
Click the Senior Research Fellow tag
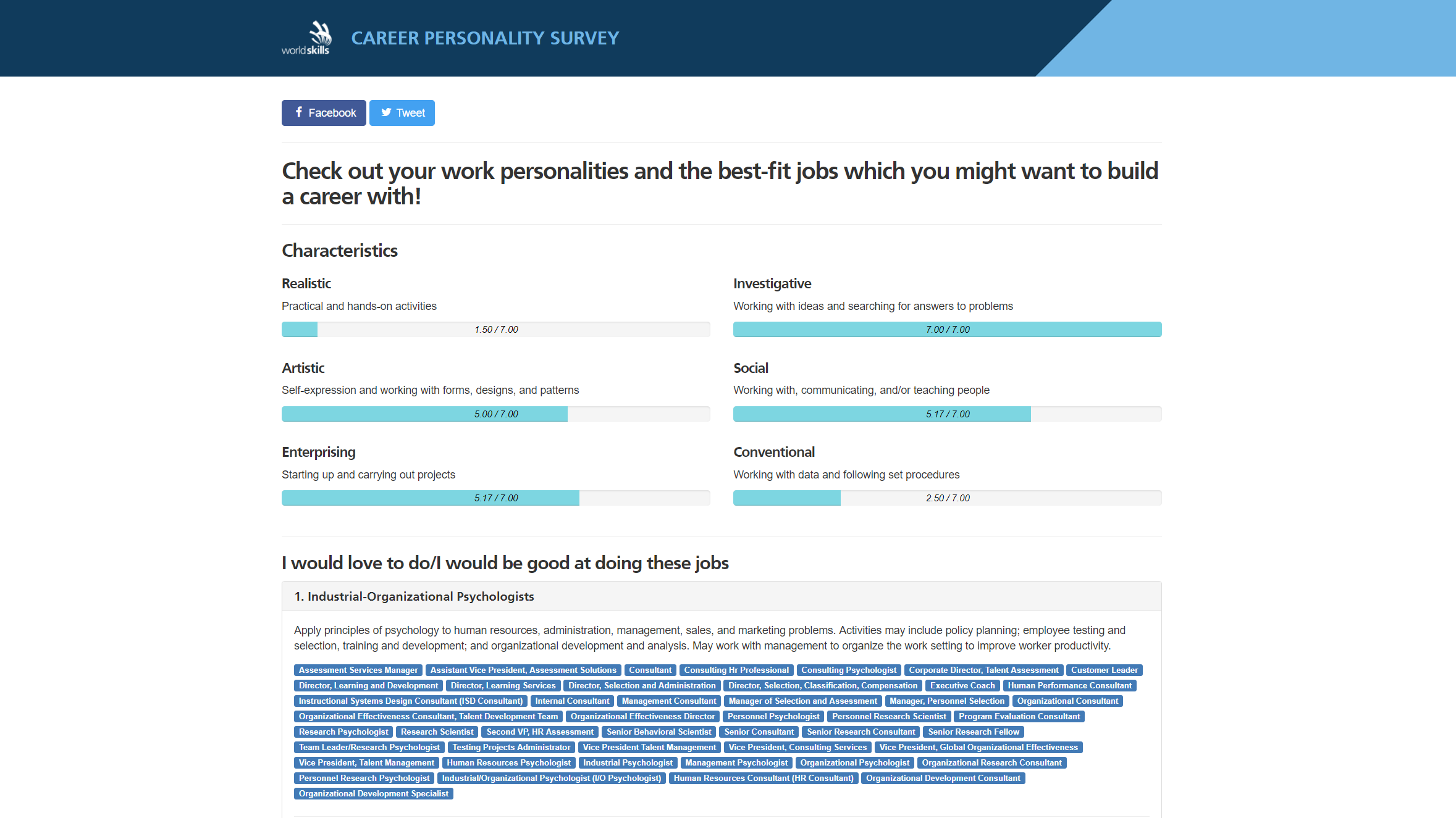[974, 732]
